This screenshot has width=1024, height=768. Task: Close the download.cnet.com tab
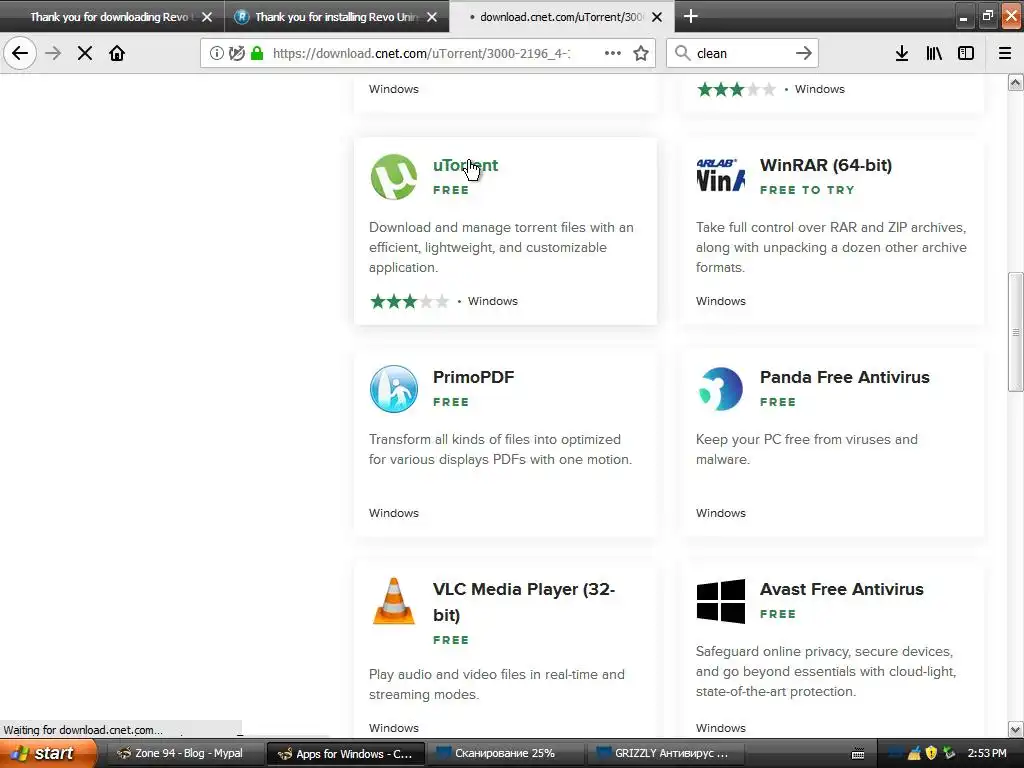pyautogui.click(x=657, y=17)
